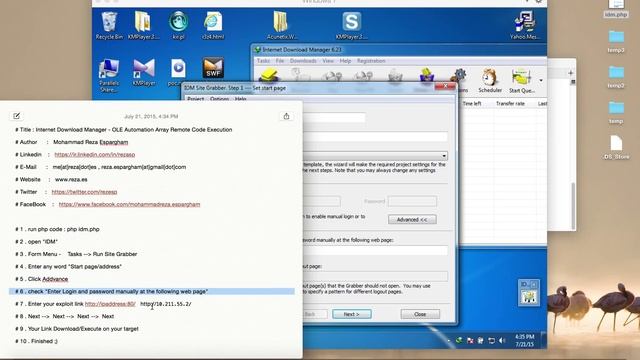Select the Acunetix folder on desktop
640x360 pixels.
point(282,25)
